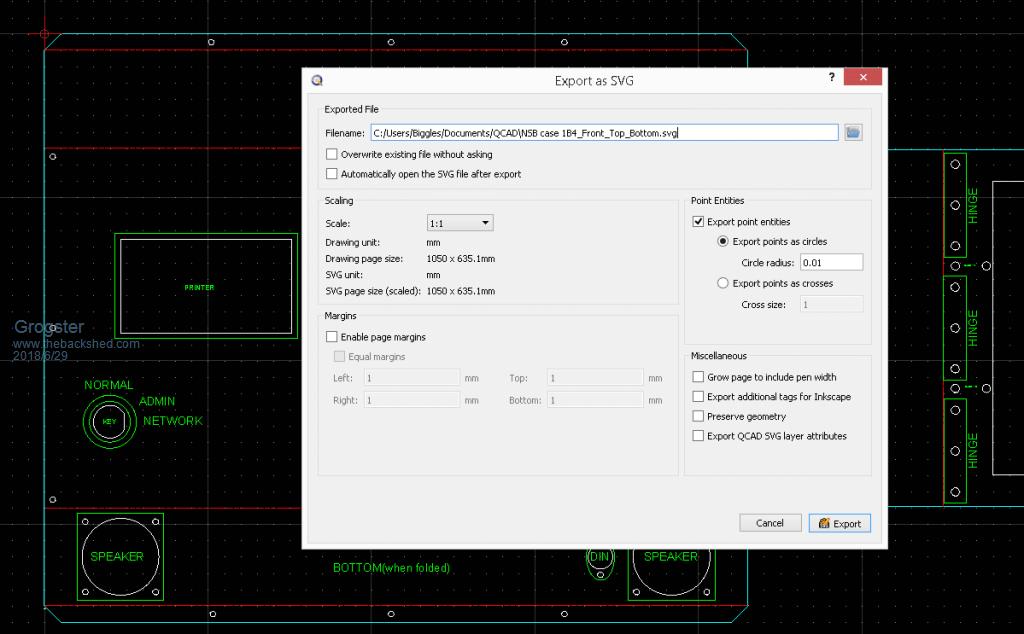Click the DIN connector label
Viewport: 1024px width, 634px height.
[x=599, y=557]
